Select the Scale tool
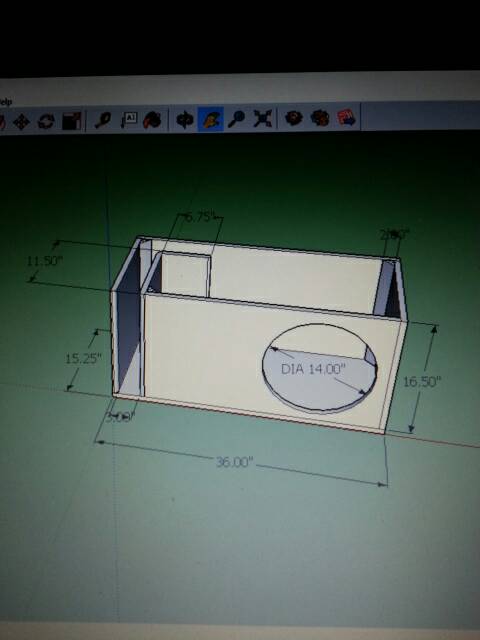This screenshot has width=480, height=640. 71,121
